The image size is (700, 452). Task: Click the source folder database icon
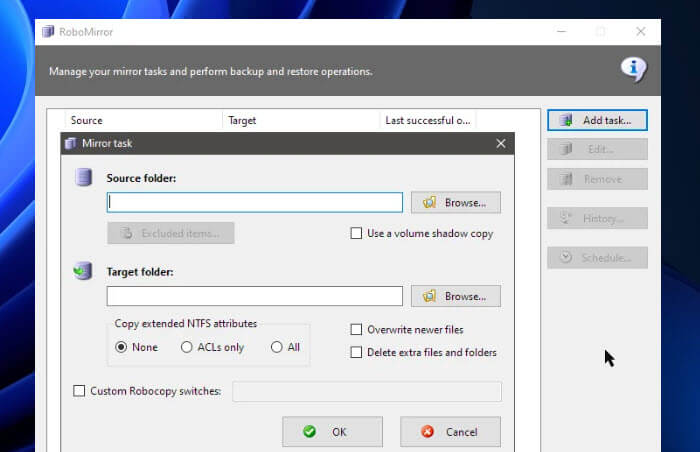pyautogui.click(x=84, y=178)
